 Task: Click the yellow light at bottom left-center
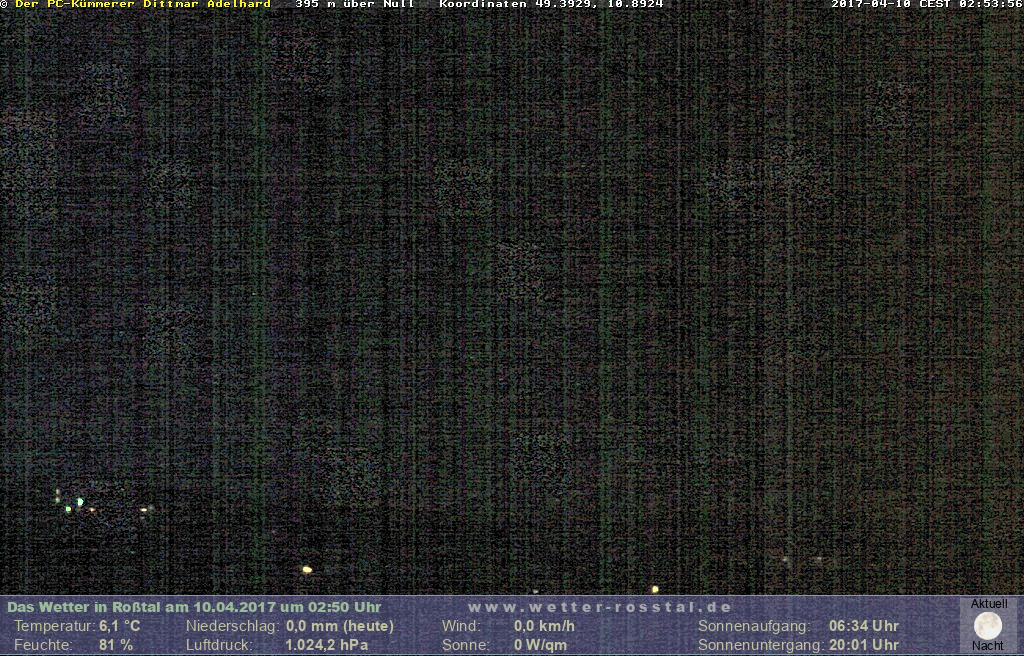tap(307, 569)
